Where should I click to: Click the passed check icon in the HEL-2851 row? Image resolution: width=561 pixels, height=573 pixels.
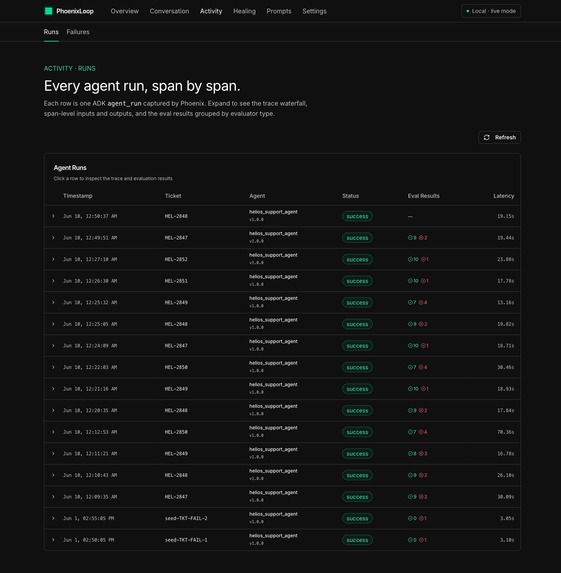pyautogui.click(x=410, y=281)
